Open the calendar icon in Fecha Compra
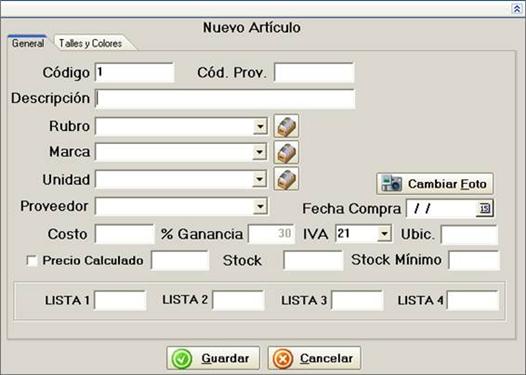 (485, 209)
